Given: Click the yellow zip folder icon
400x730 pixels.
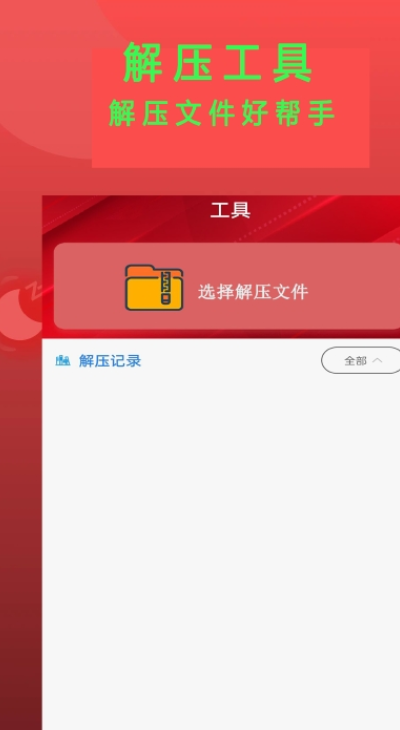Looking at the screenshot, I should click(154, 287).
